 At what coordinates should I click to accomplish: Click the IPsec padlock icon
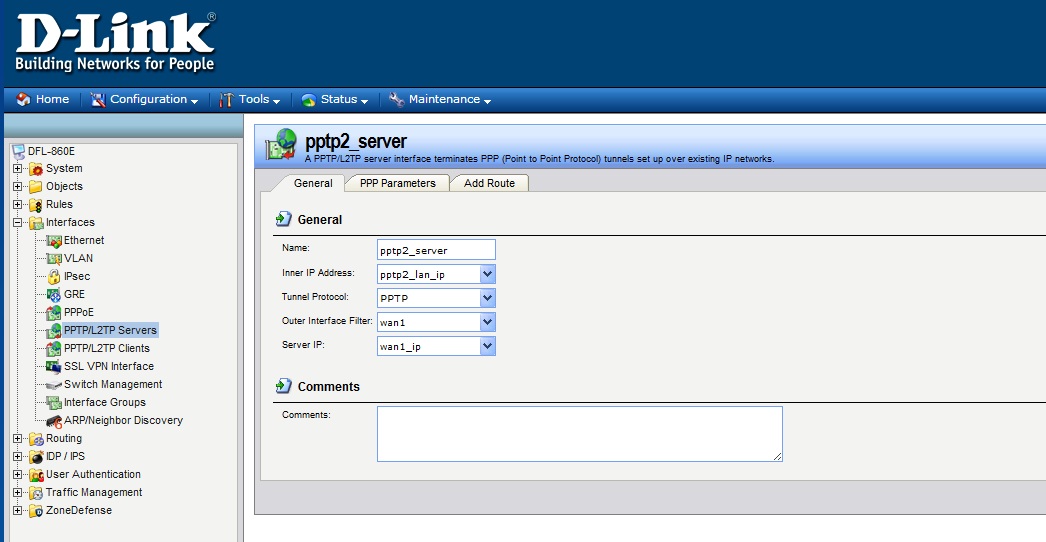(54, 277)
